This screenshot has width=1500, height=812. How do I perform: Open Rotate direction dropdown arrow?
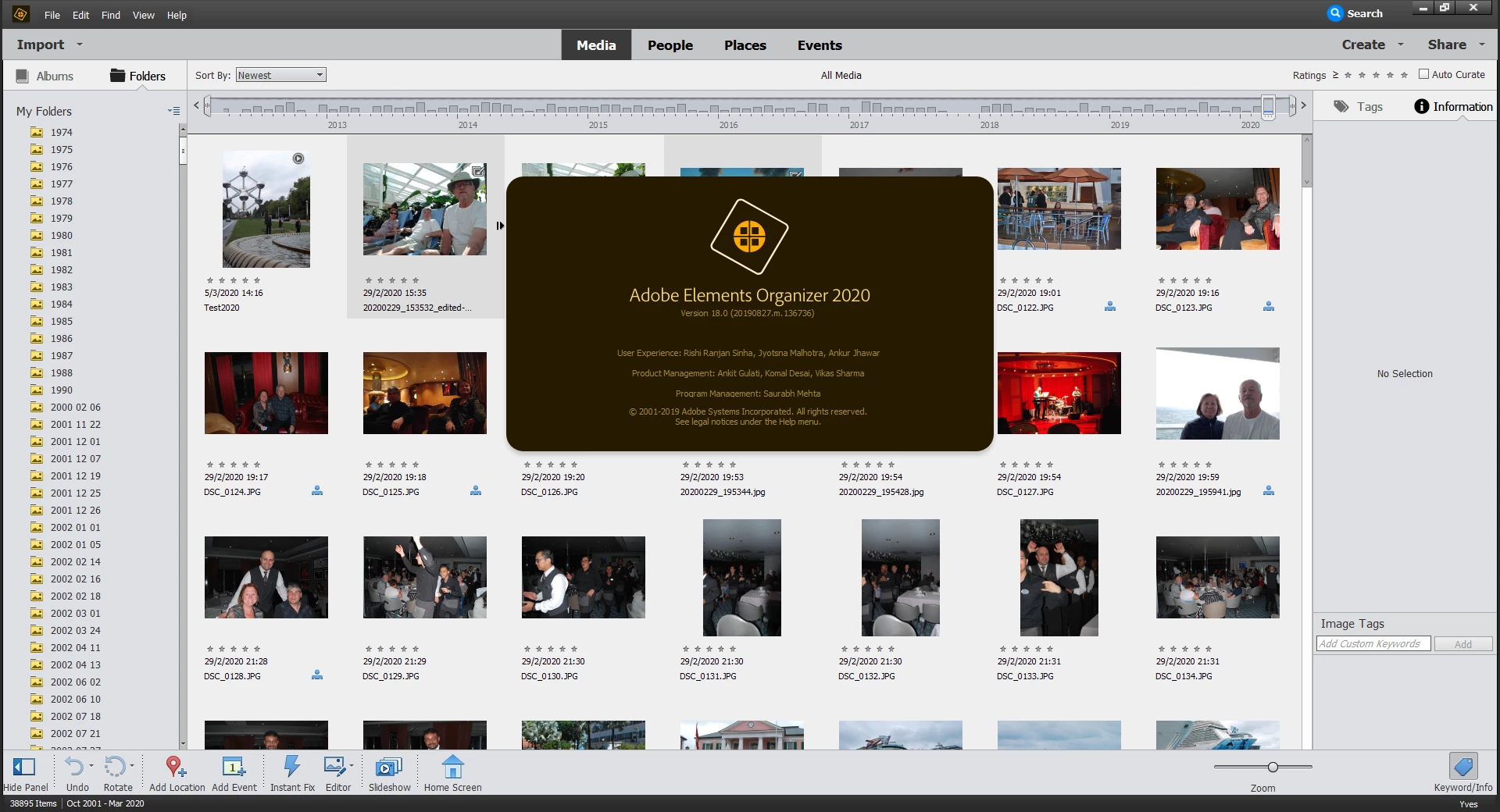(x=132, y=766)
